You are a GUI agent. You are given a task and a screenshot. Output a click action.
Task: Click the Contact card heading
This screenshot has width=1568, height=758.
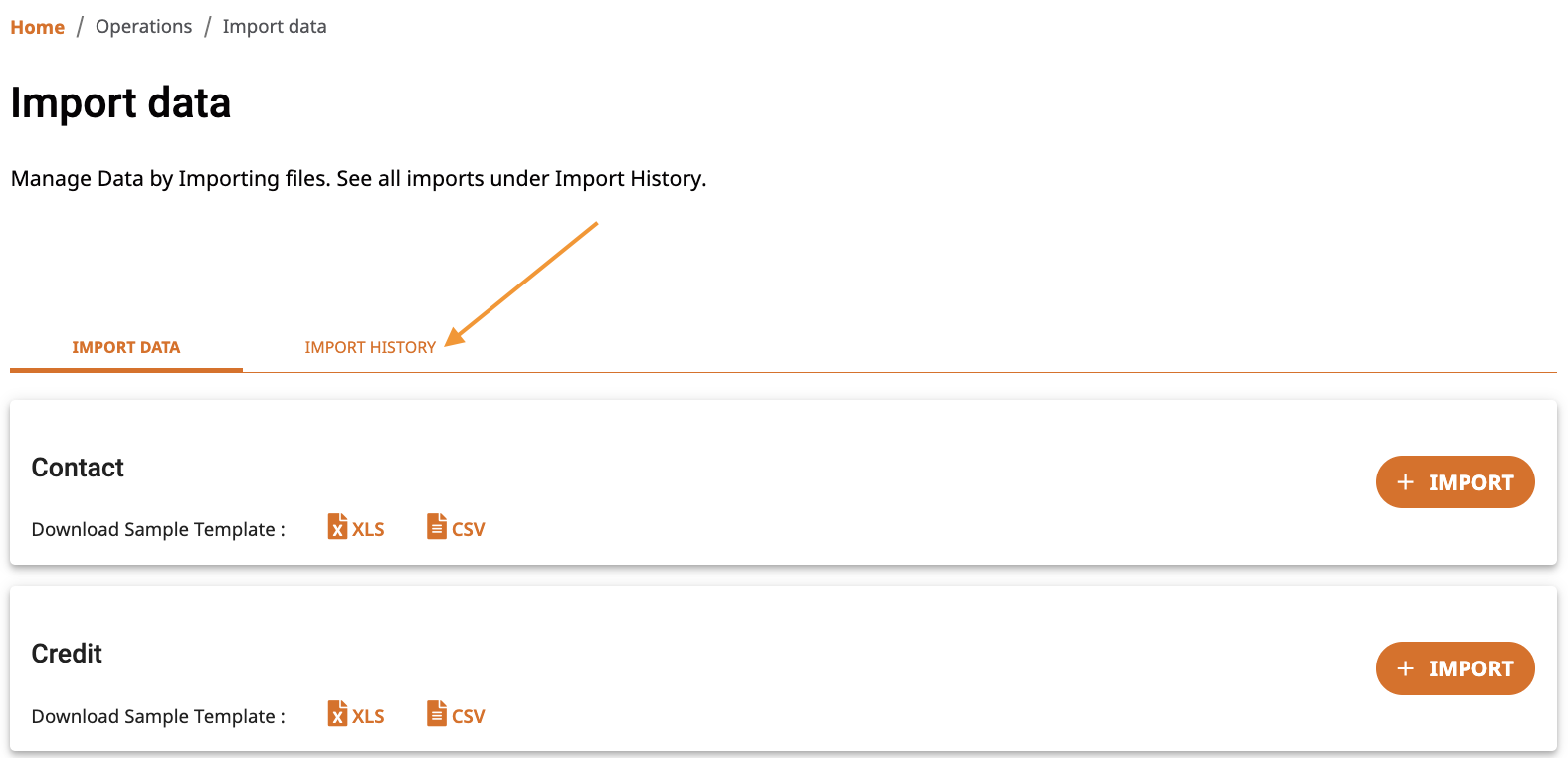coord(78,468)
